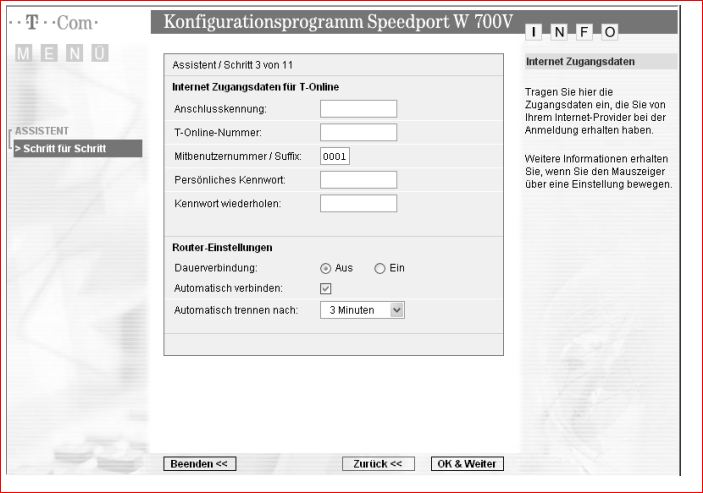Click the 'Internet Zugangsdaten' info heading

coord(580,62)
